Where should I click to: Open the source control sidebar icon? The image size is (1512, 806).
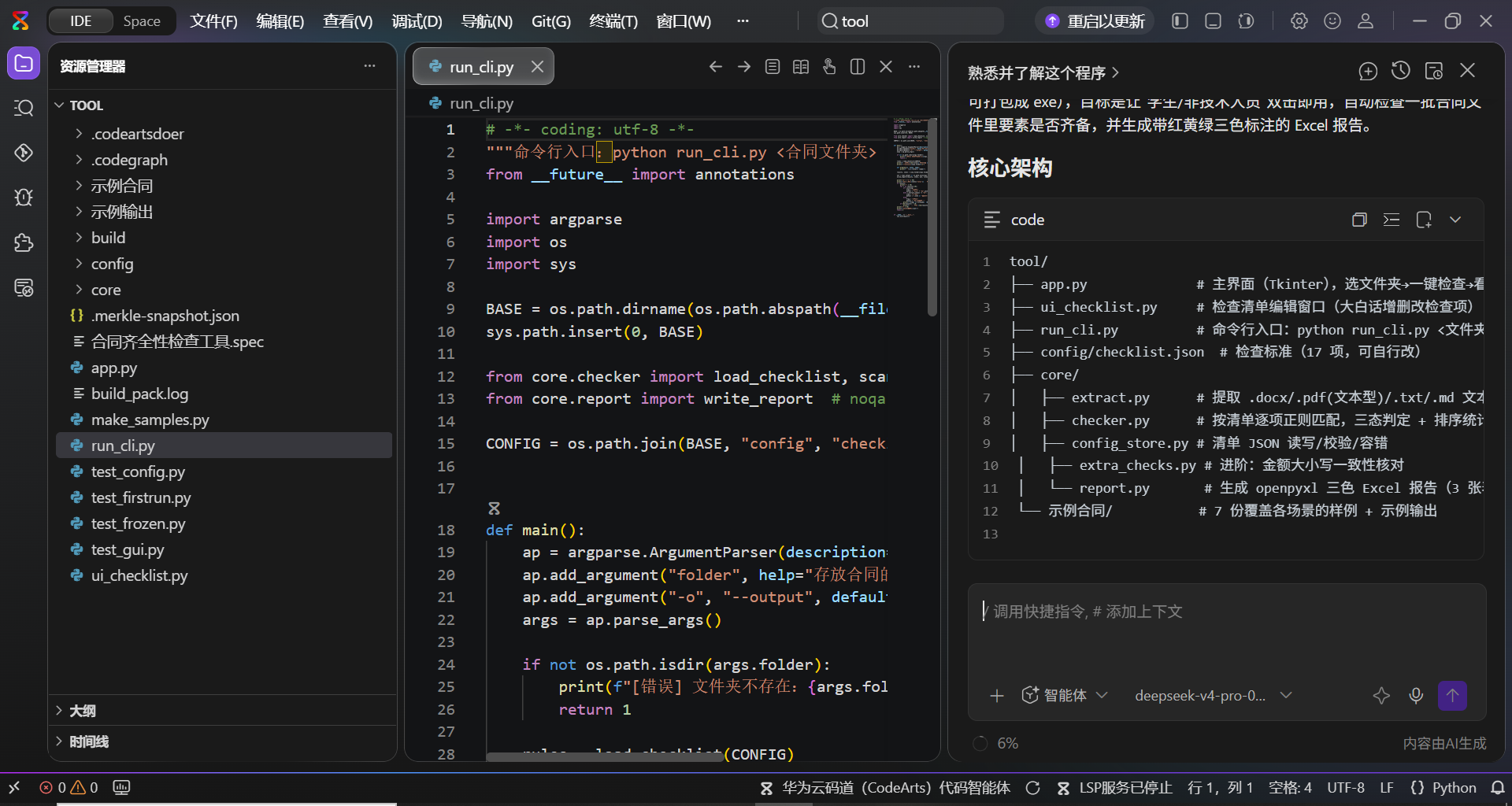click(24, 153)
